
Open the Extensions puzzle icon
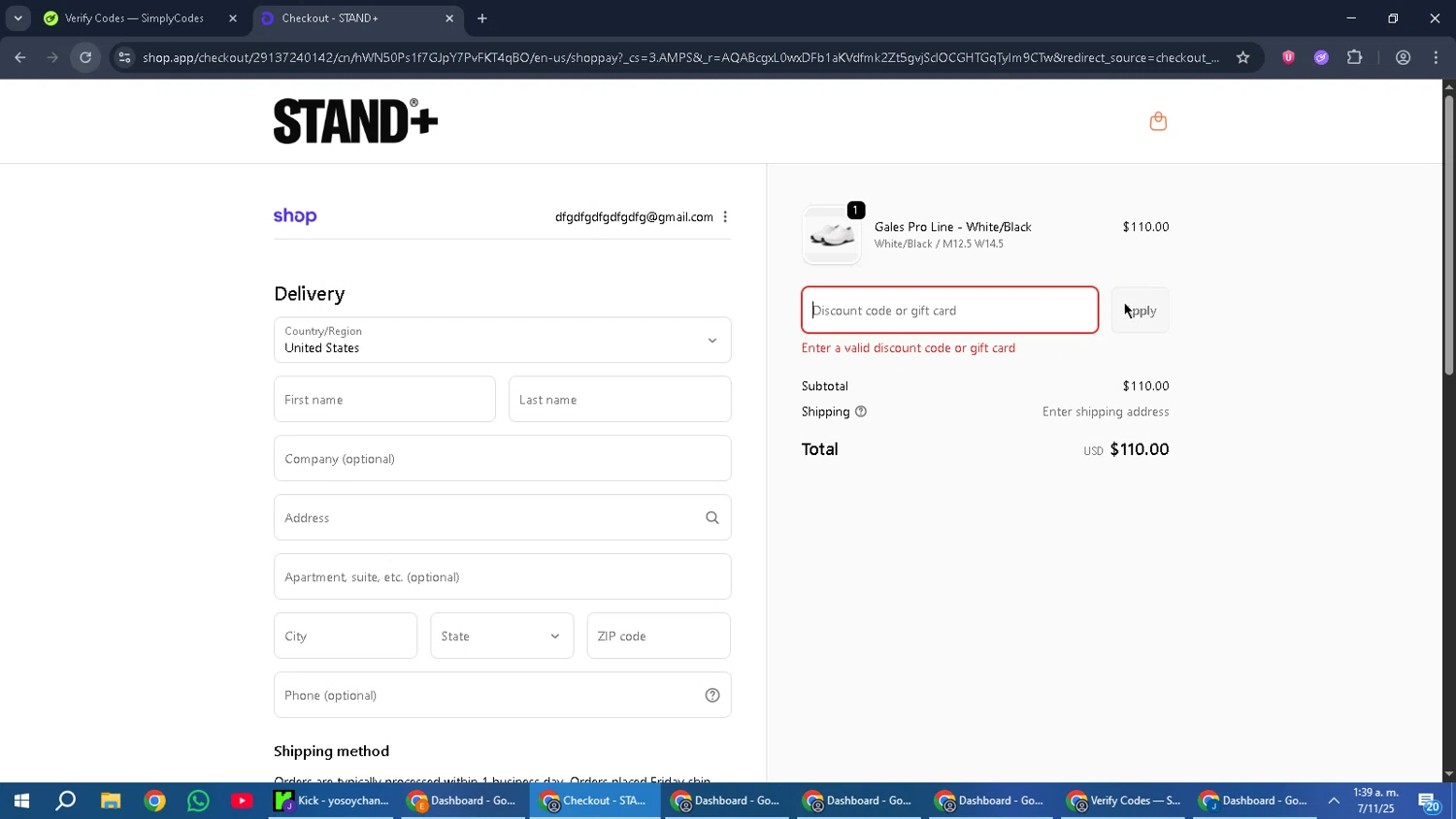(x=1354, y=57)
